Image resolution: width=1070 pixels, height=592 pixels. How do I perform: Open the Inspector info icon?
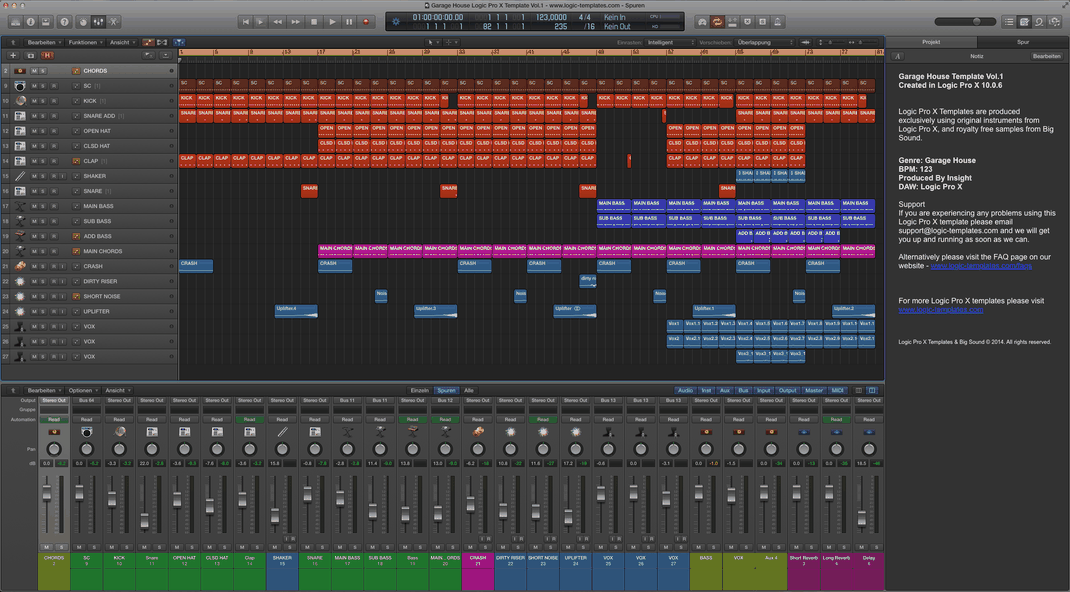pos(31,22)
